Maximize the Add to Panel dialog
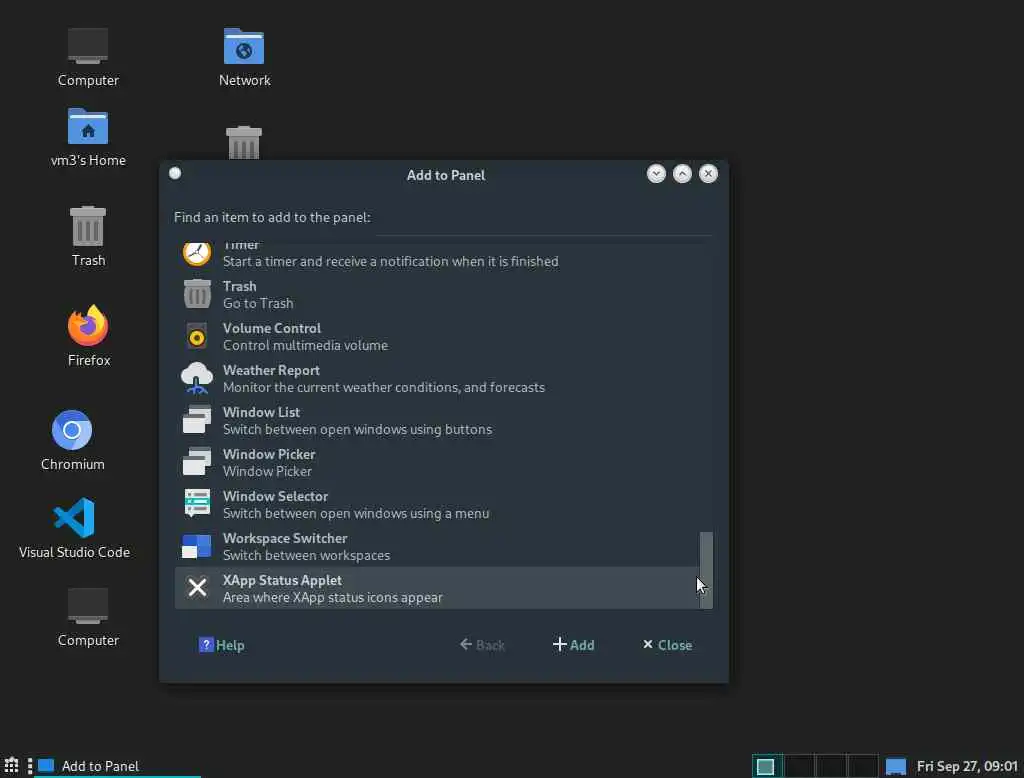 [x=682, y=173]
